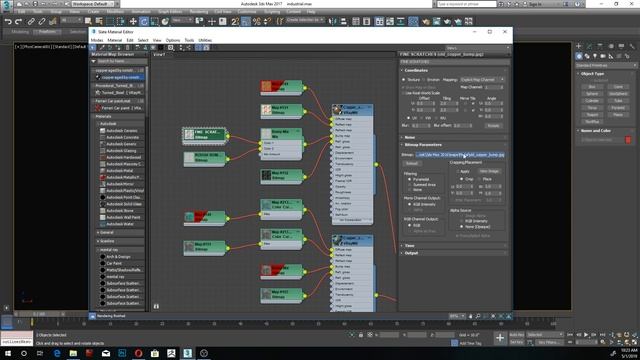Click the Slate editor select tool icon
Viewport: 640px width, 360px height.
click(x=93, y=48)
